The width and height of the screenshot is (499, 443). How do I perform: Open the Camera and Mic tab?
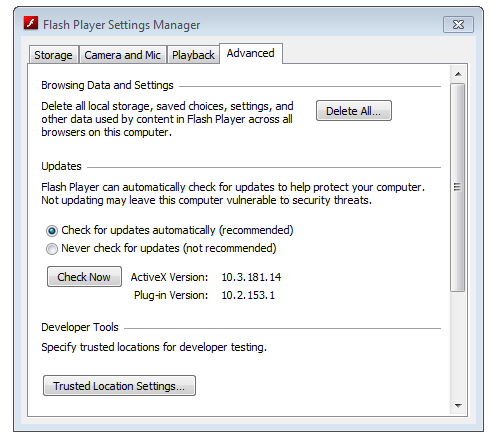pyautogui.click(x=122, y=55)
